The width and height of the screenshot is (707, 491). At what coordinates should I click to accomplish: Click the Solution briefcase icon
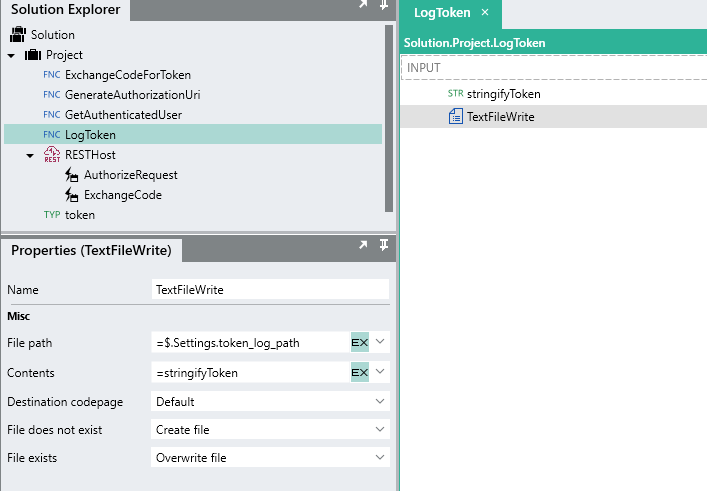pyautogui.click(x=18, y=35)
